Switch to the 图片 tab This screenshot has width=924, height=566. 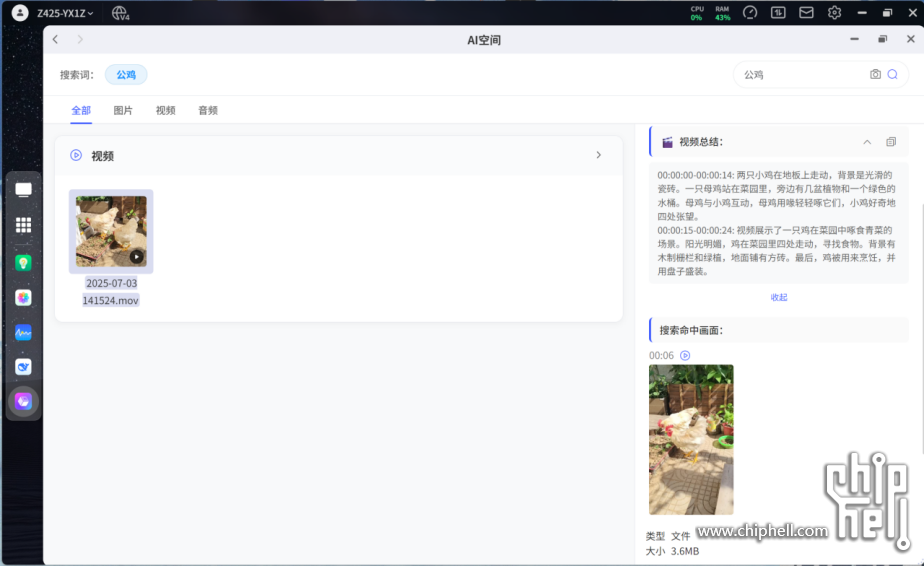(123, 110)
